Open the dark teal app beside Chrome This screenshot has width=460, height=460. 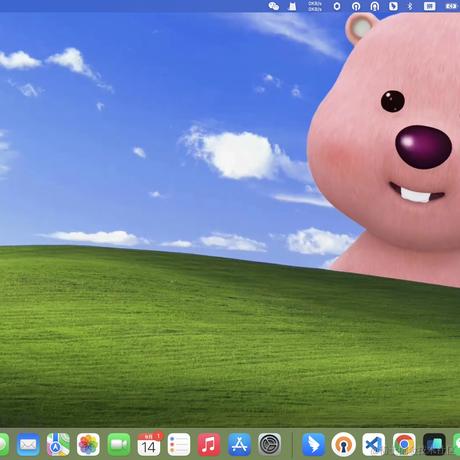pyautogui.click(x=434, y=444)
